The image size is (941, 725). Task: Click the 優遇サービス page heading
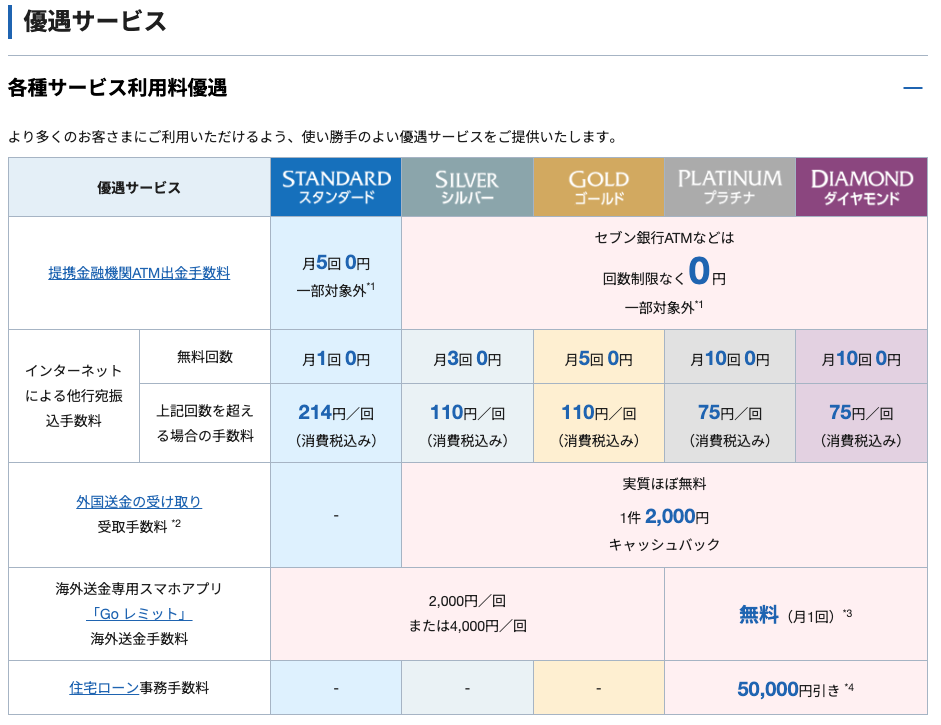[x=95, y=22]
